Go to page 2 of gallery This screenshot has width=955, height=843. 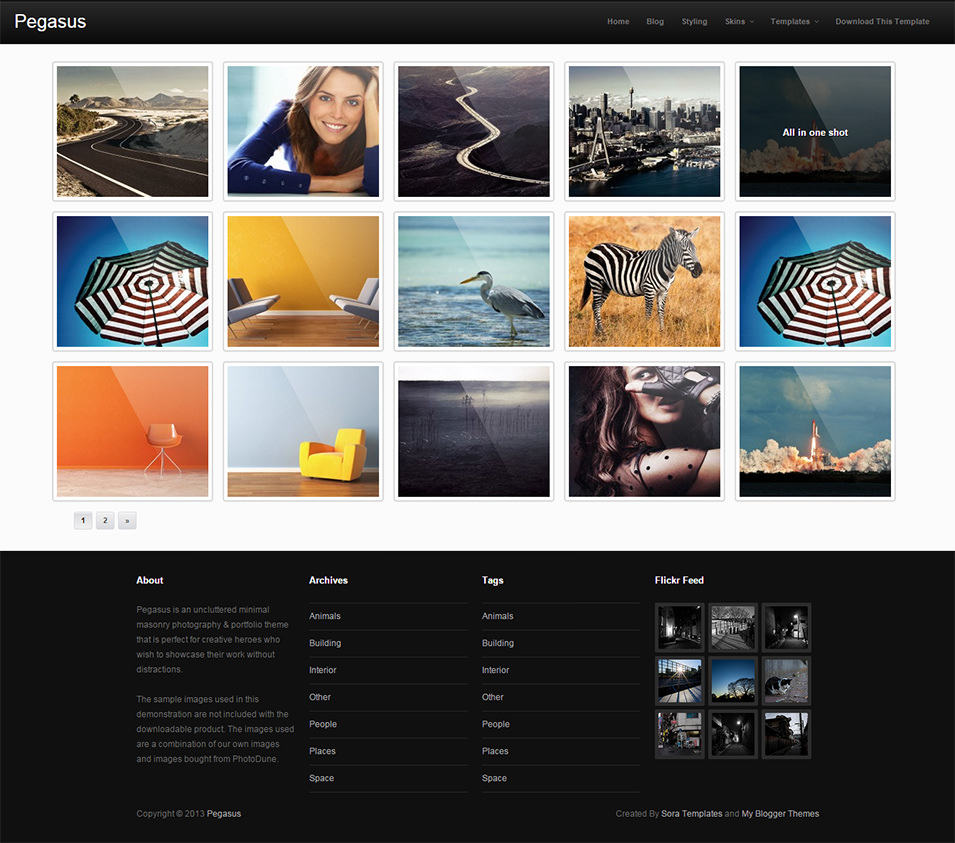[105, 520]
